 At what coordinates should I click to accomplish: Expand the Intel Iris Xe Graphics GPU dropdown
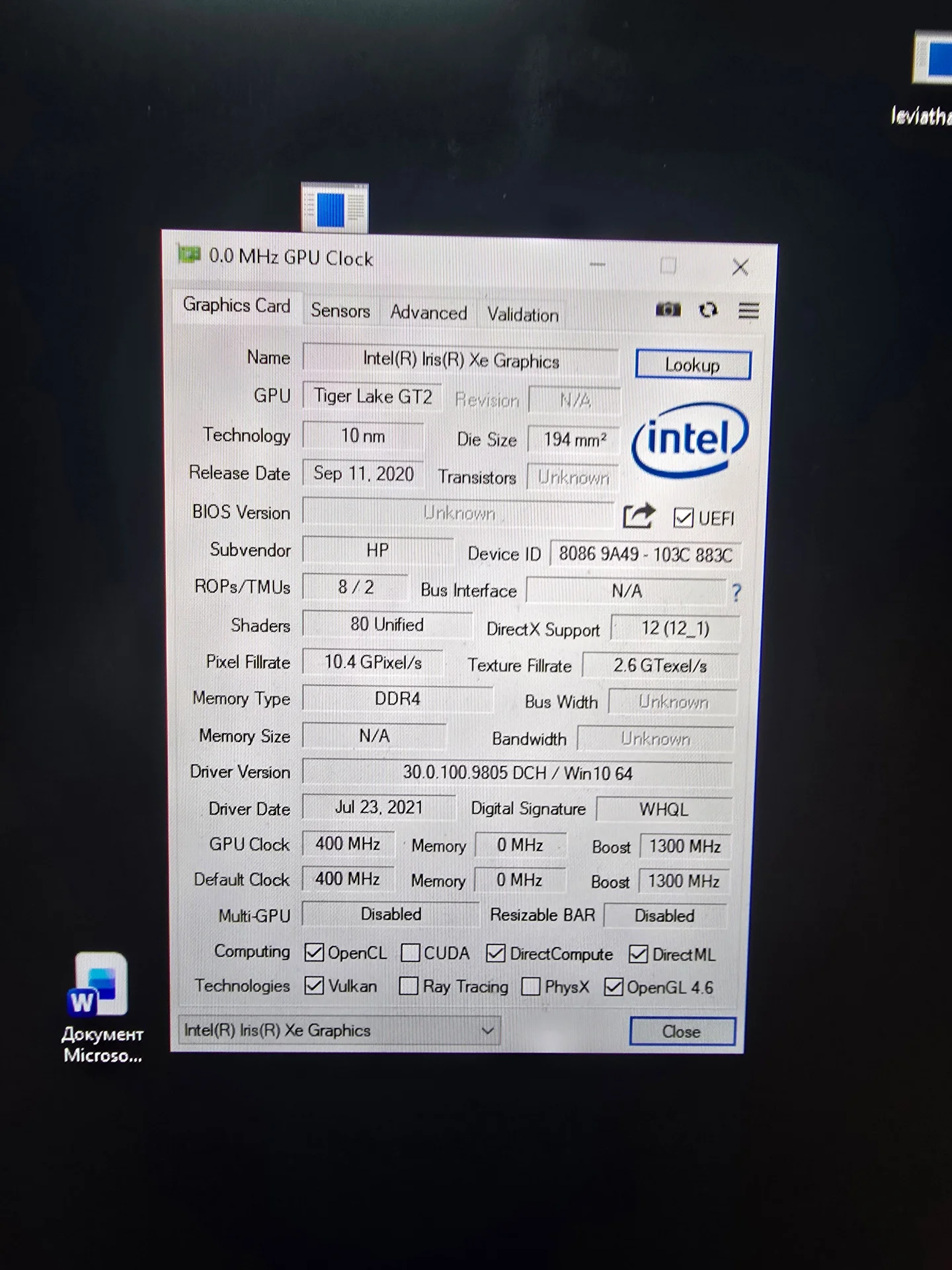click(x=339, y=1030)
